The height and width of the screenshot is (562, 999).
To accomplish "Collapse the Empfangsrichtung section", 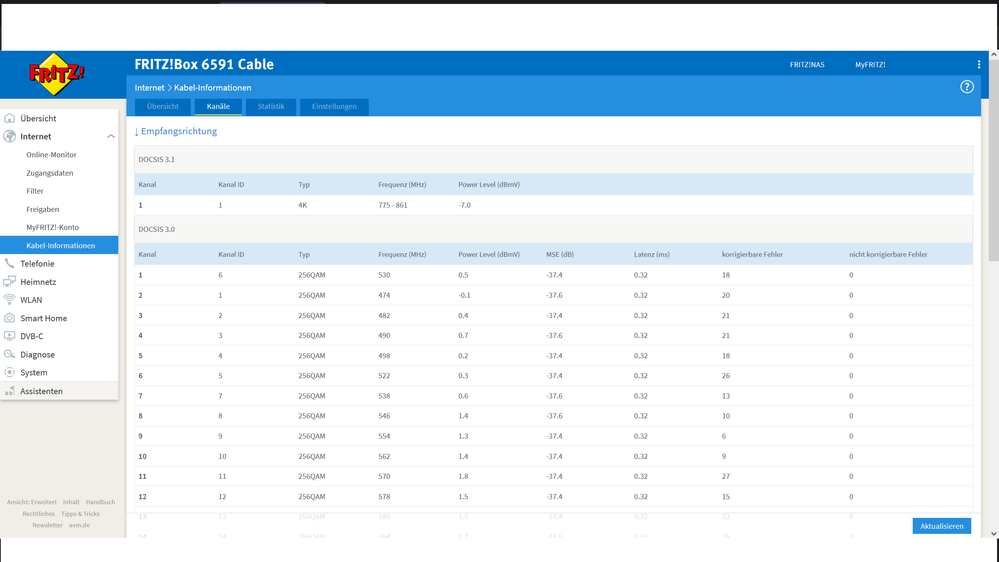I will point(176,131).
